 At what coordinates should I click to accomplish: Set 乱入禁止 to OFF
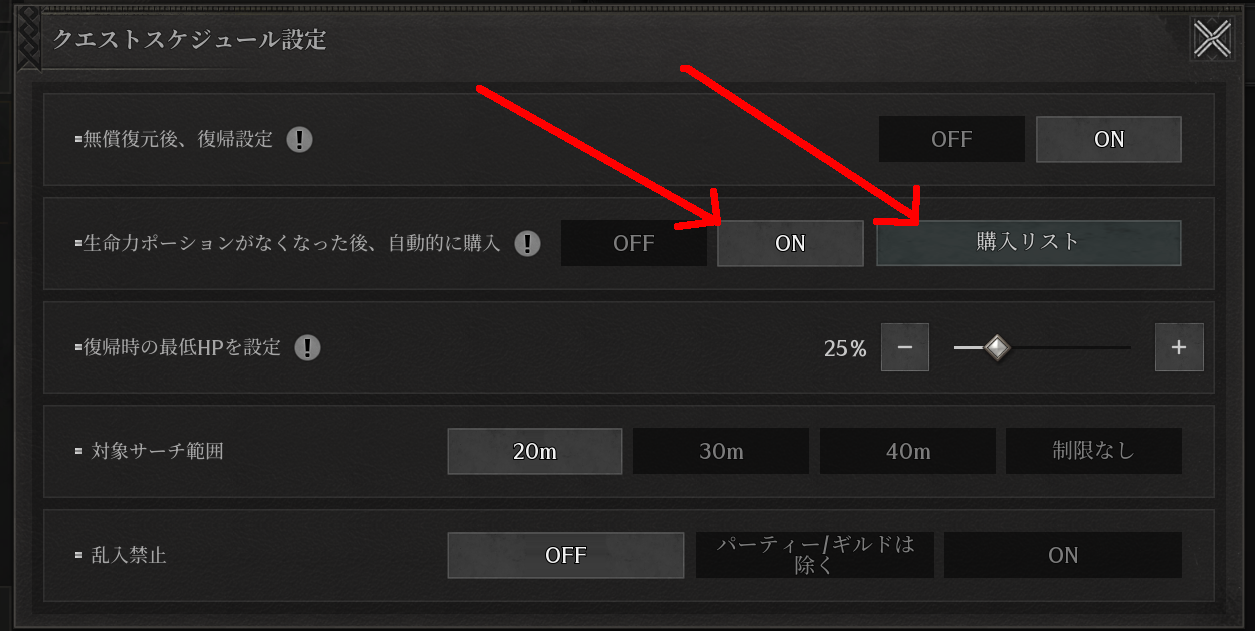(566, 555)
